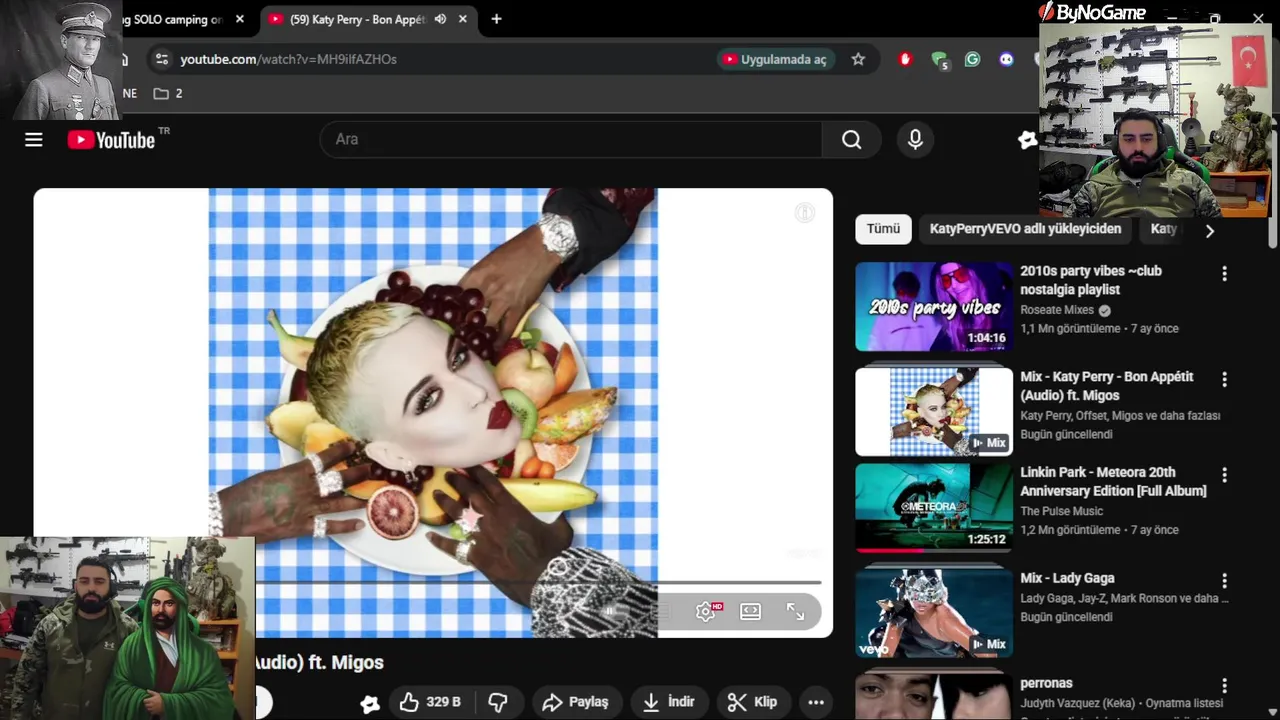Image resolution: width=1280 pixels, height=720 pixels.
Task: Open the purple mask extension icon
Action: click(x=1006, y=59)
